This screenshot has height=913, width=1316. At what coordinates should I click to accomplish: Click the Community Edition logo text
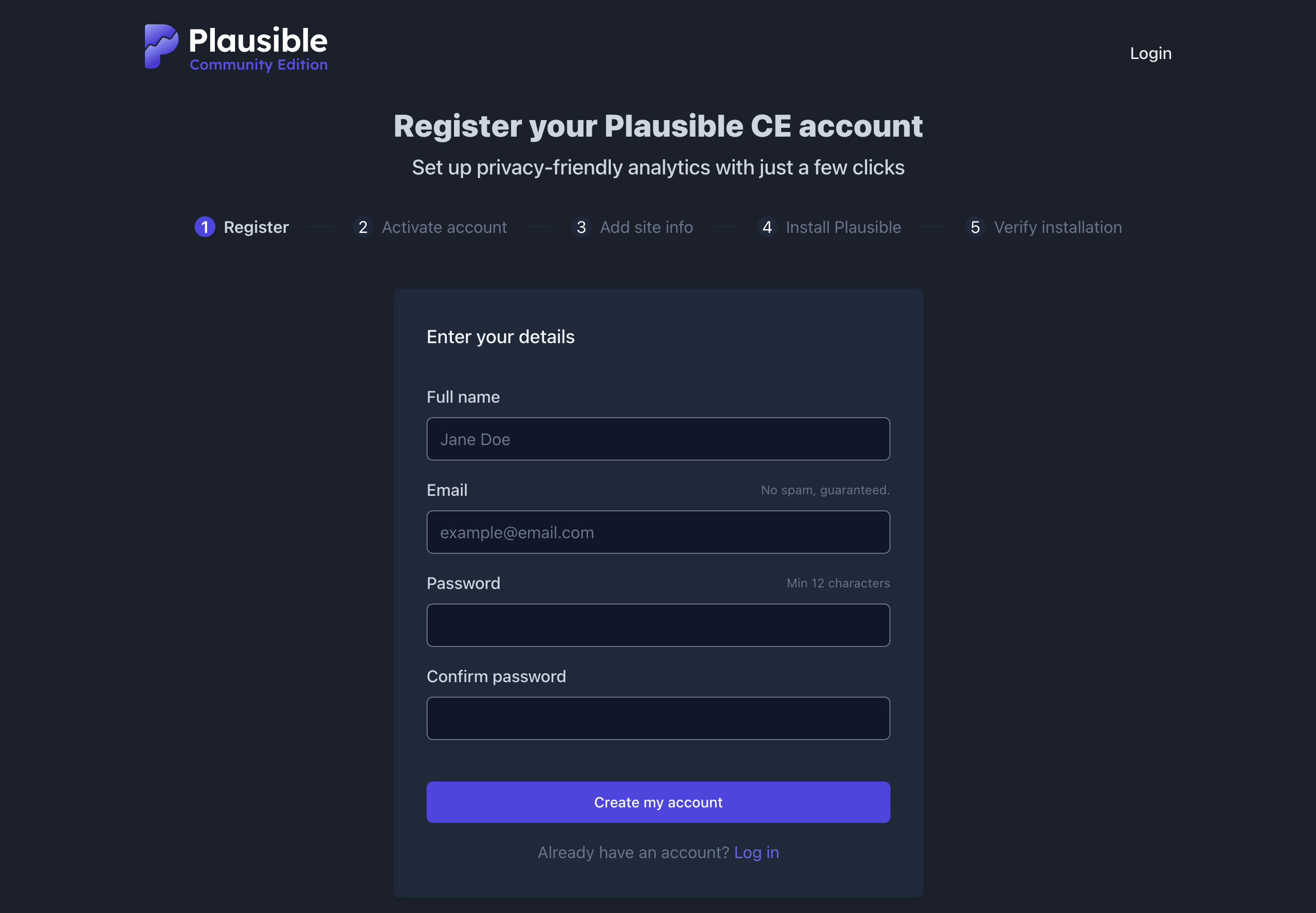[259, 65]
